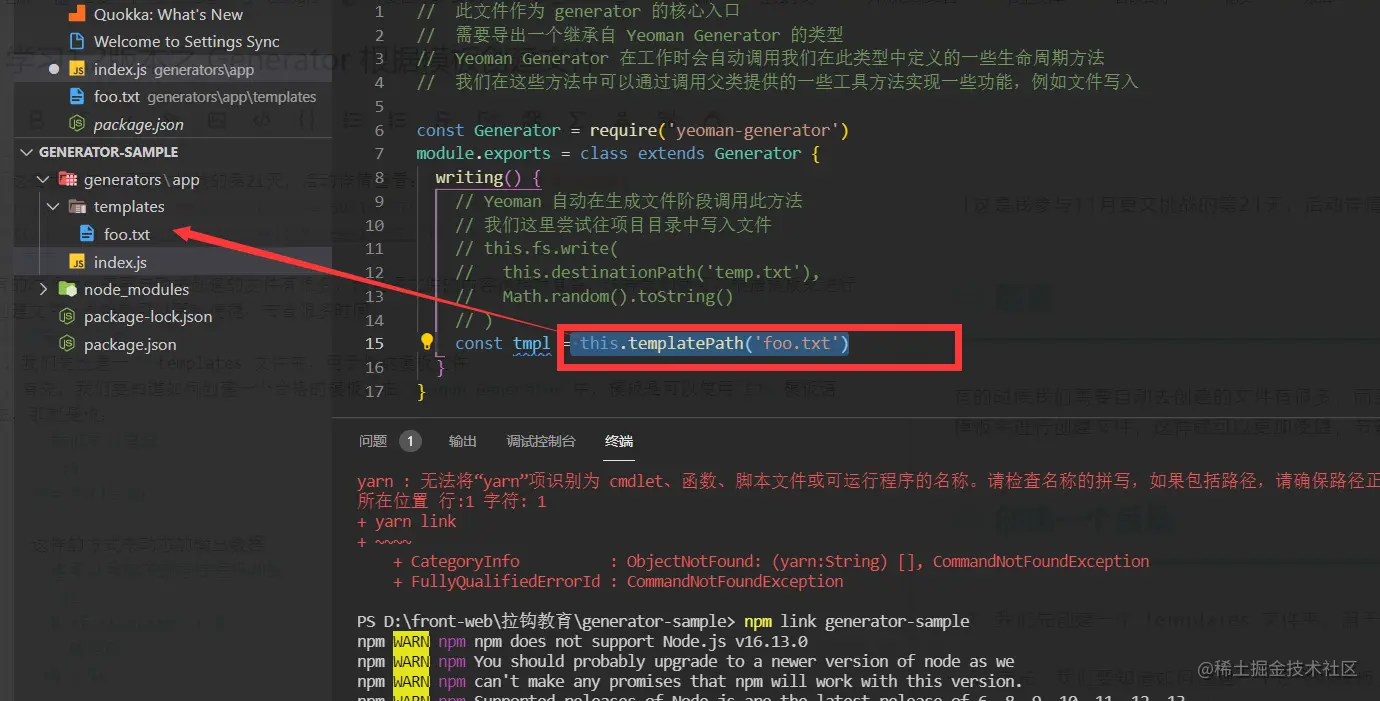Click the green node_modules folder icon

[x=68, y=289]
